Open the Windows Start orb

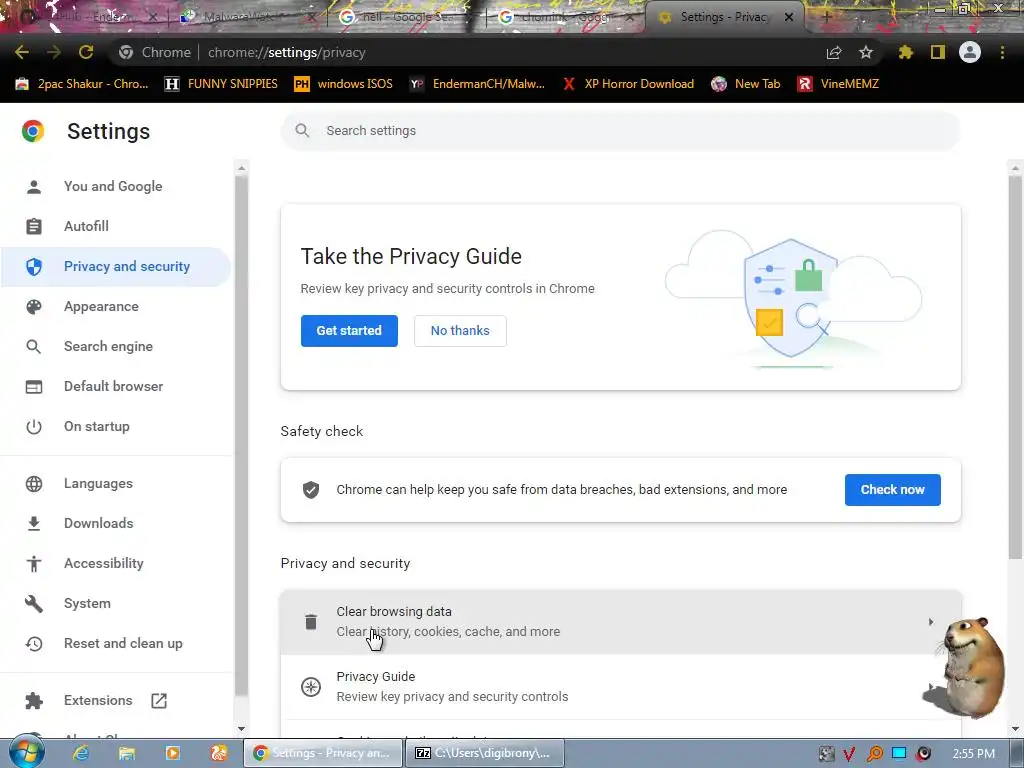27,753
